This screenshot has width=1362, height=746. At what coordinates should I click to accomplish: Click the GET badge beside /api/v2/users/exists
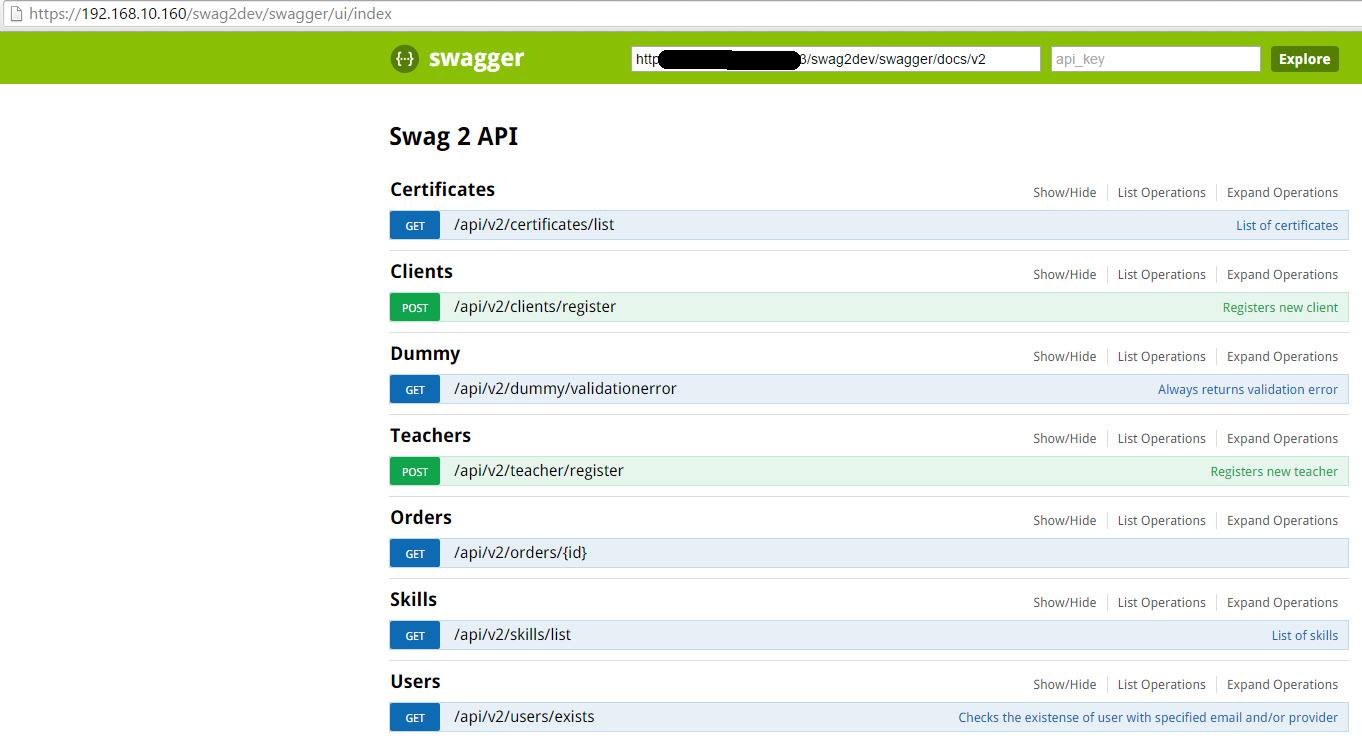414,717
